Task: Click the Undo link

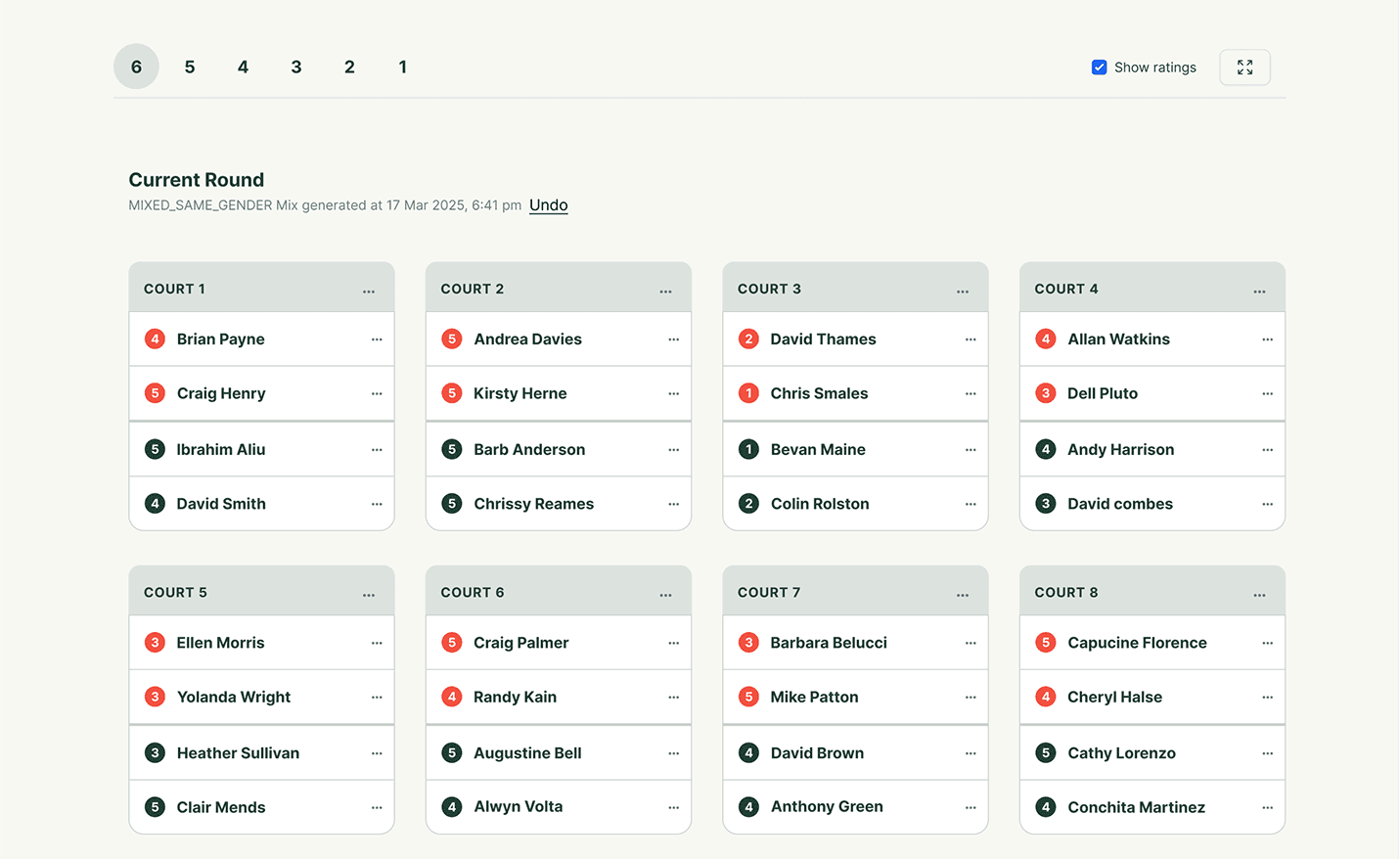Action: (x=548, y=204)
